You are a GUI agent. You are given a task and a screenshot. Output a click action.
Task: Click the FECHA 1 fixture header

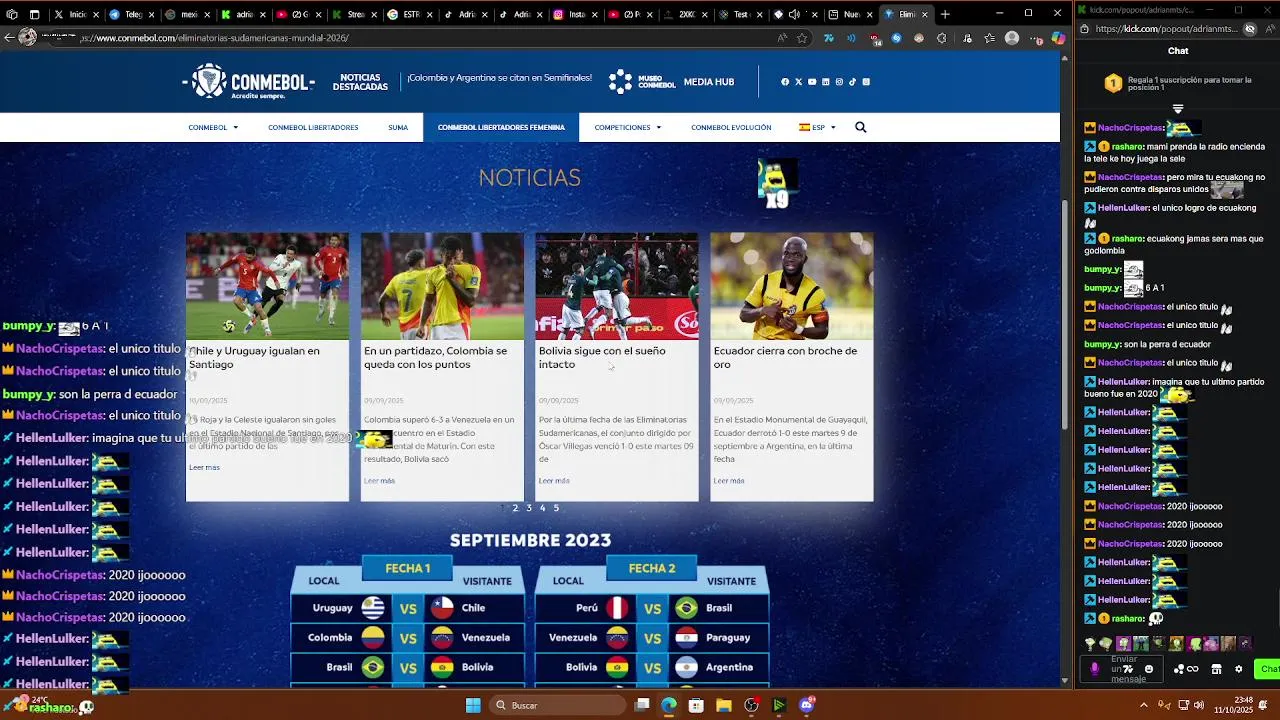(x=407, y=568)
